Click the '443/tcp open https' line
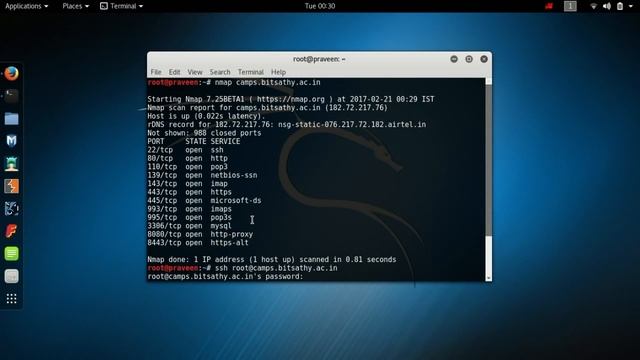 (x=189, y=192)
